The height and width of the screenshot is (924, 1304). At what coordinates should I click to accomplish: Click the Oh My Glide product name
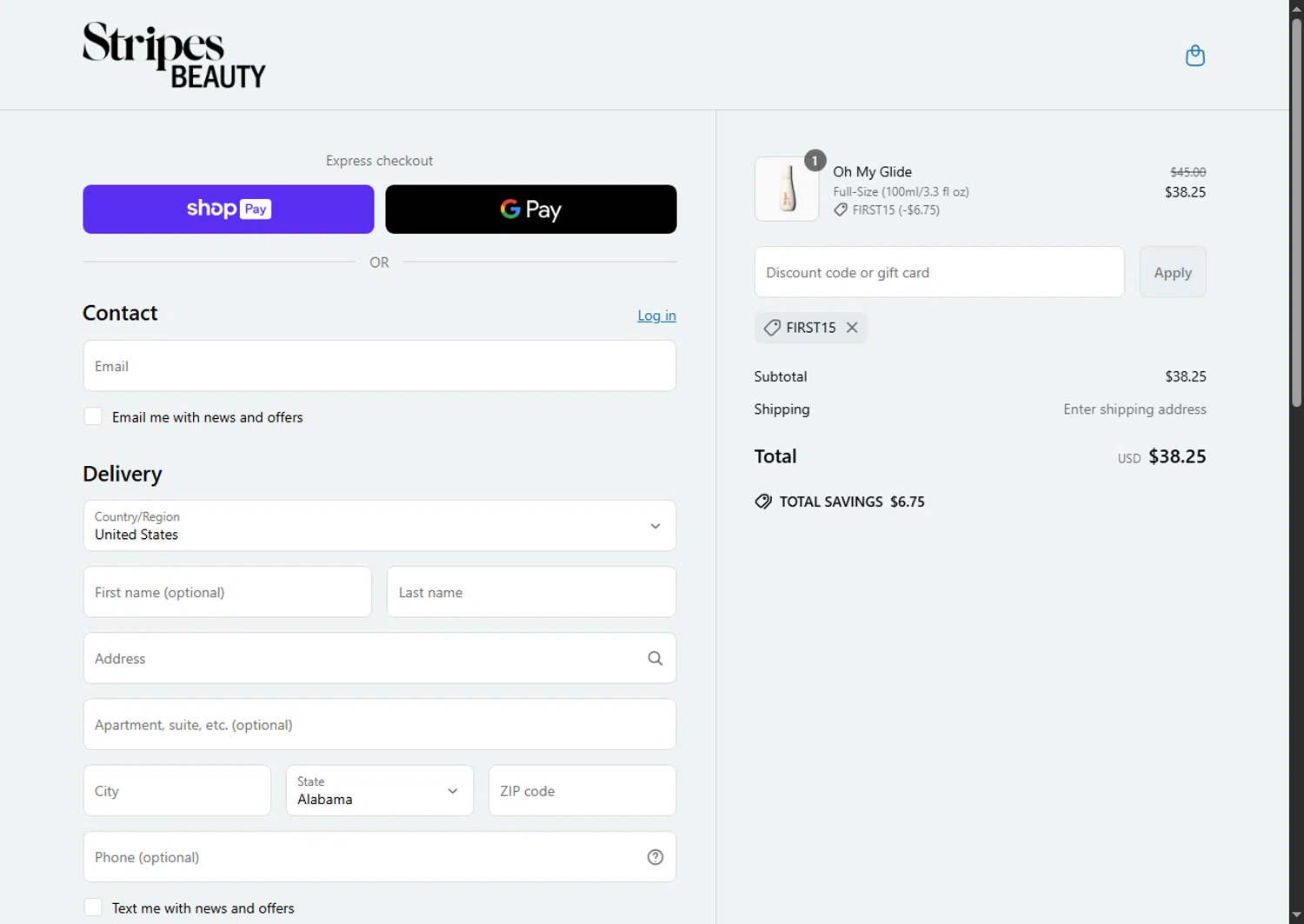tap(872, 172)
